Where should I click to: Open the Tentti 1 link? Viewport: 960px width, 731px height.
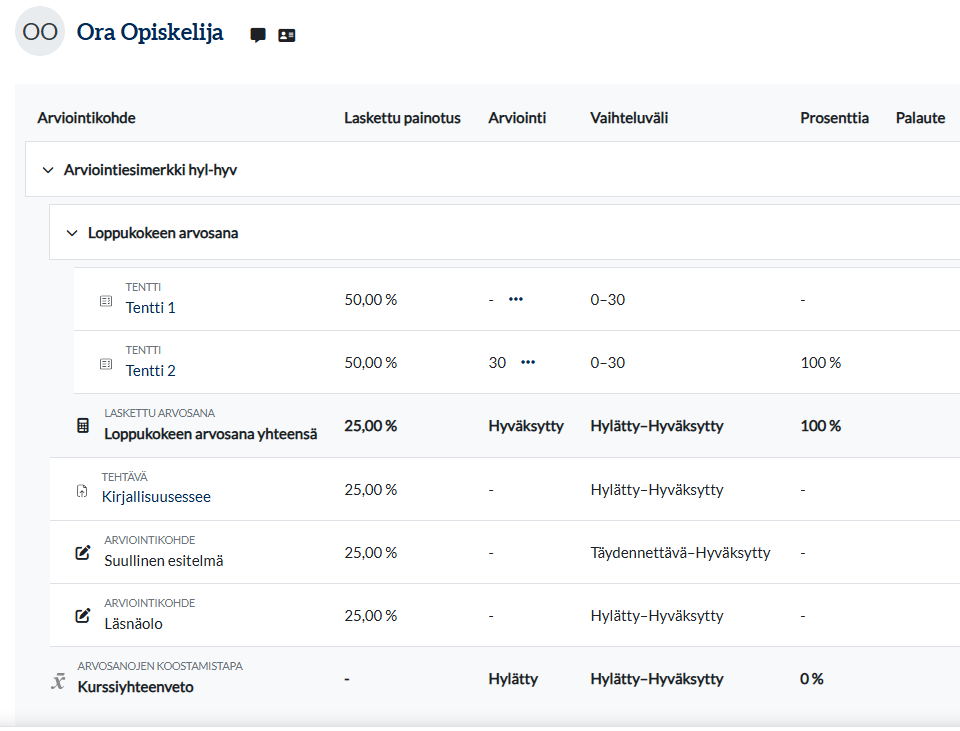pyautogui.click(x=150, y=308)
